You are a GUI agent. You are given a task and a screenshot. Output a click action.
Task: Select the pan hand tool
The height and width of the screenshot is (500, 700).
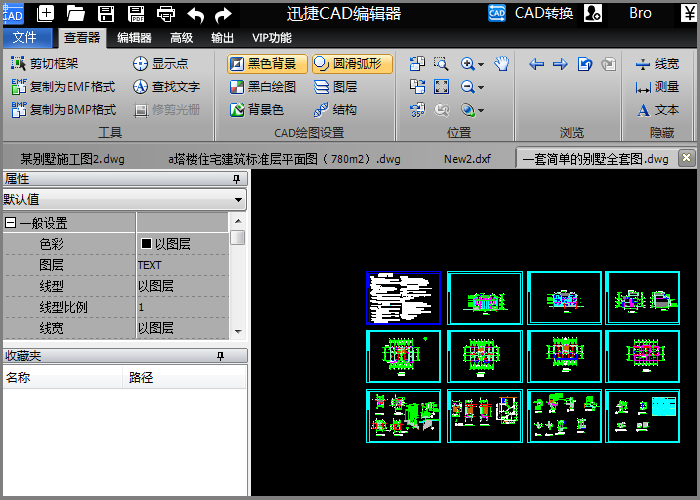pos(502,64)
